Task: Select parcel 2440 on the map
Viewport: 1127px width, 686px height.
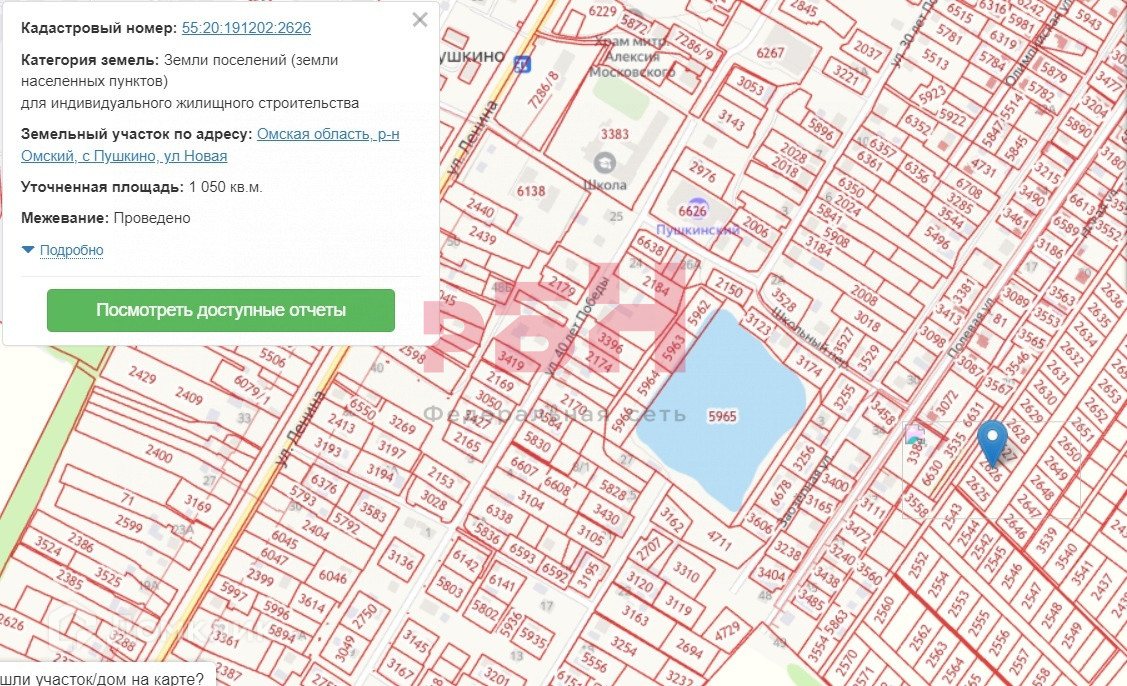Action: (x=480, y=209)
